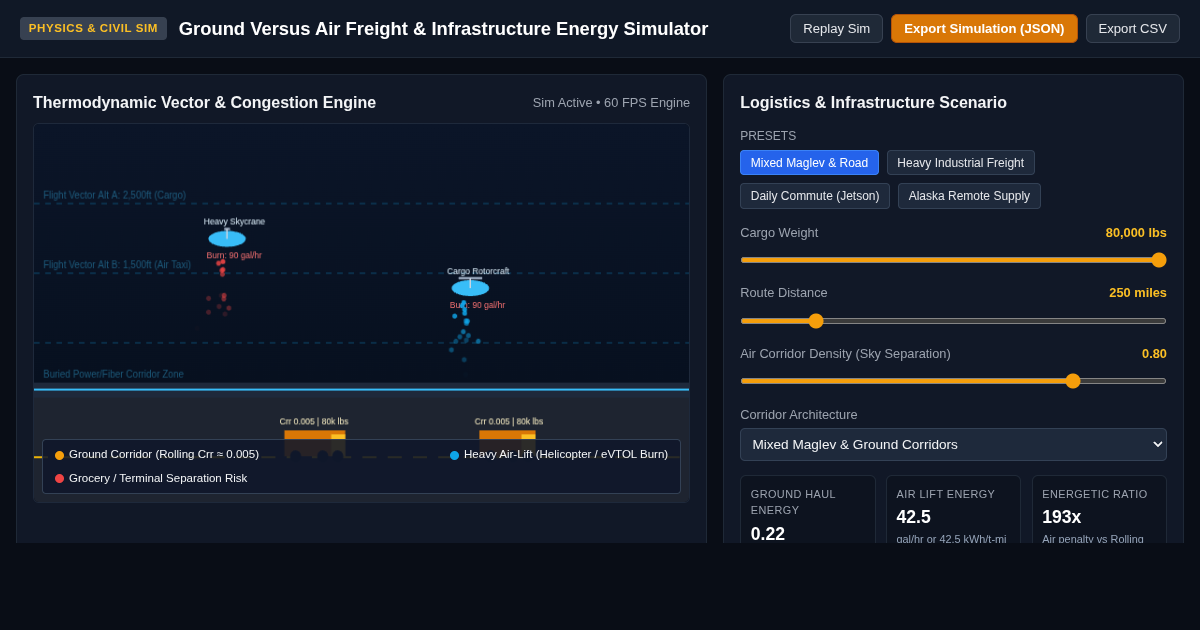1200x630 pixels.
Task: Choose the Heavy Industrial Freight preset
Action: pyautogui.click(x=960, y=163)
